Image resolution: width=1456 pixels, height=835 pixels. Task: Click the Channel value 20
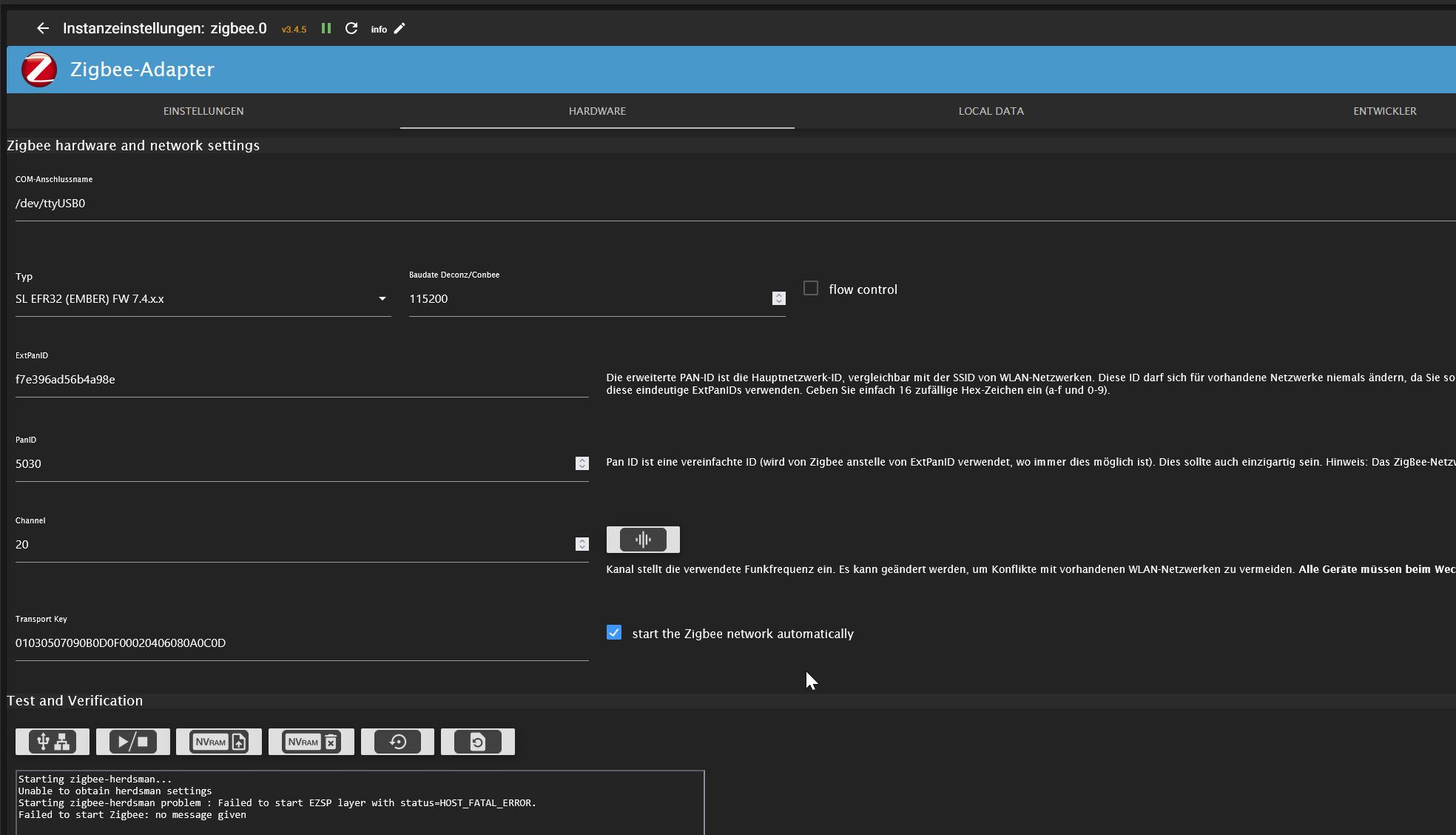click(22, 545)
